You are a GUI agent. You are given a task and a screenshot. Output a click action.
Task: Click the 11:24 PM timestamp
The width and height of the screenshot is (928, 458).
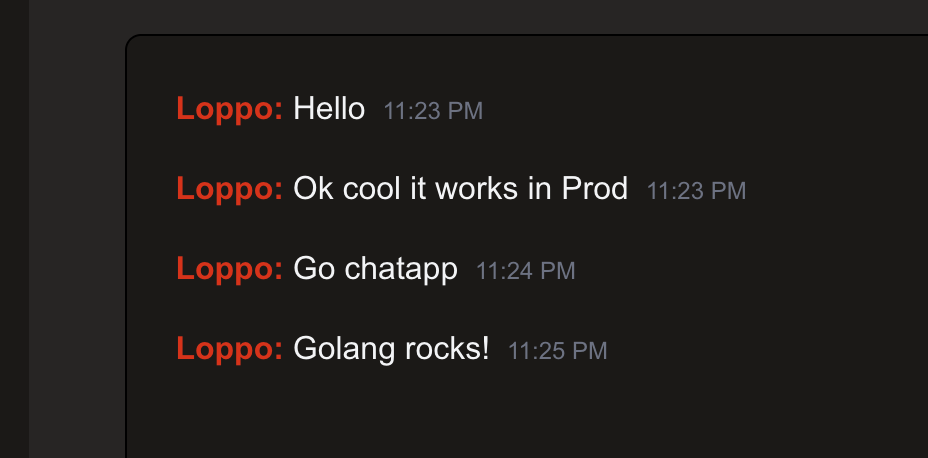[x=525, y=271]
